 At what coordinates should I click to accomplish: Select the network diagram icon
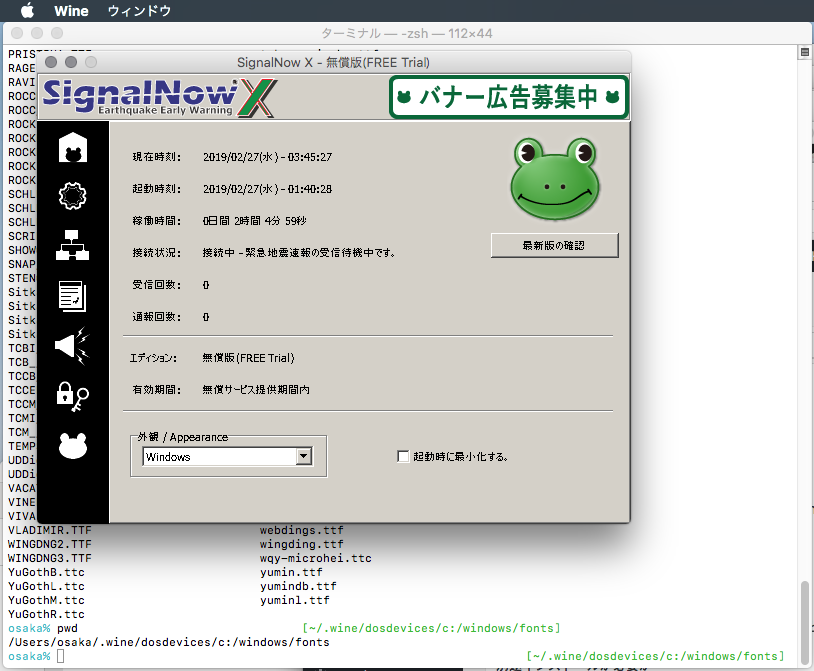[x=72, y=245]
